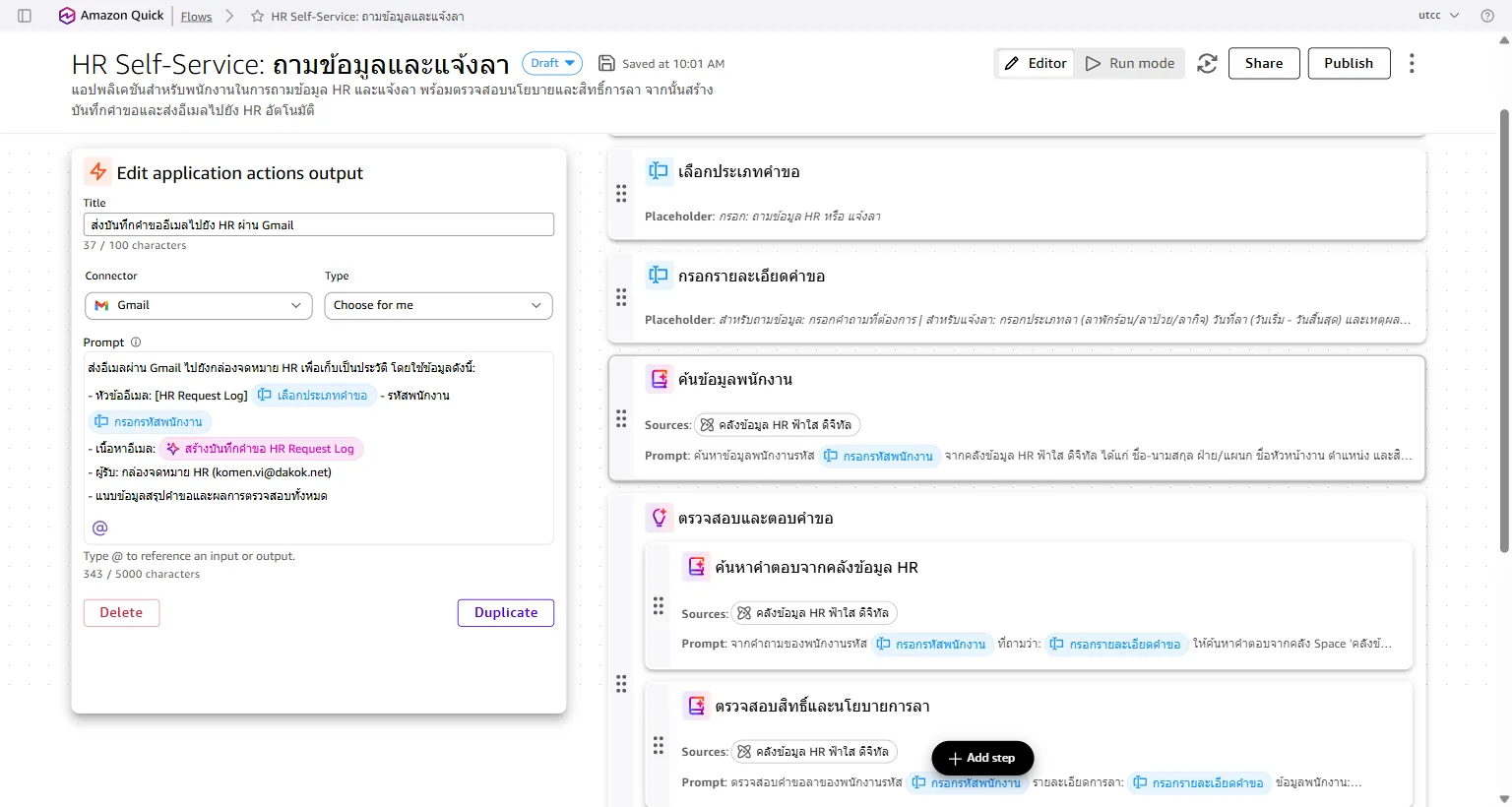Click the กรอกรหัสพนักงาน chip in the Gmail prompt
Viewport: 1512px width, 807px height.
tap(150, 422)
